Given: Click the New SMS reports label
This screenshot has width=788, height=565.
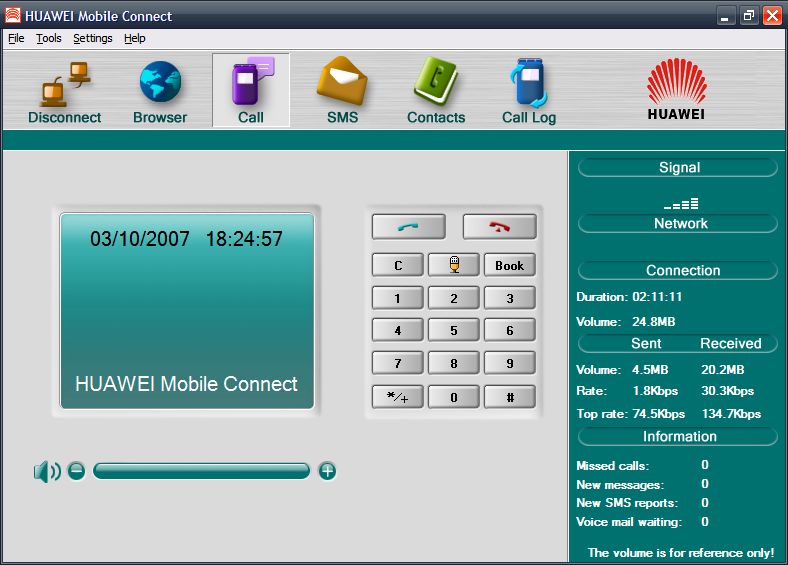Looking at the screenshot, I should pos(627,503).
